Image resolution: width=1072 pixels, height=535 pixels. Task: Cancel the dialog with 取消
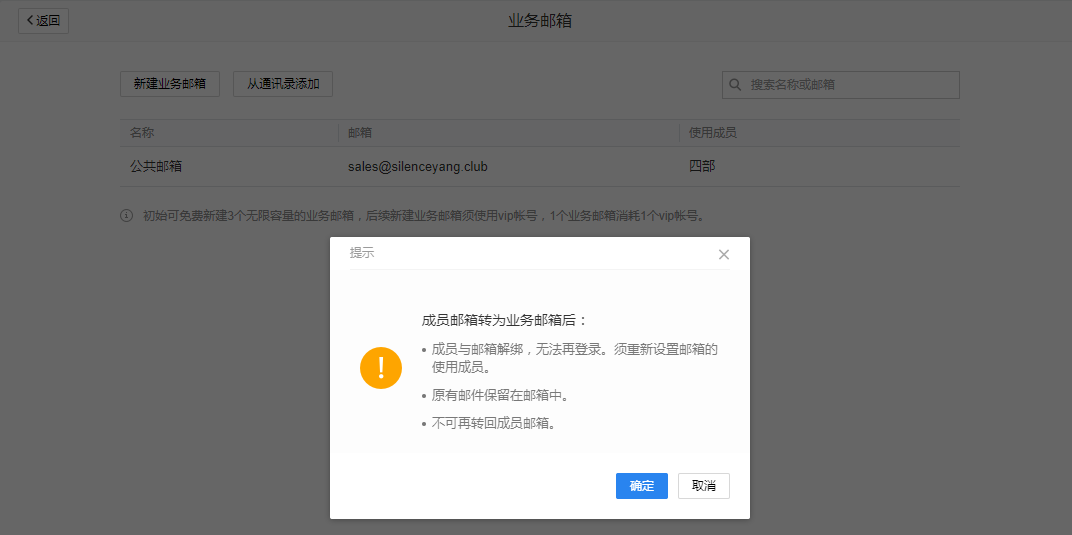[x=703, y=486]
